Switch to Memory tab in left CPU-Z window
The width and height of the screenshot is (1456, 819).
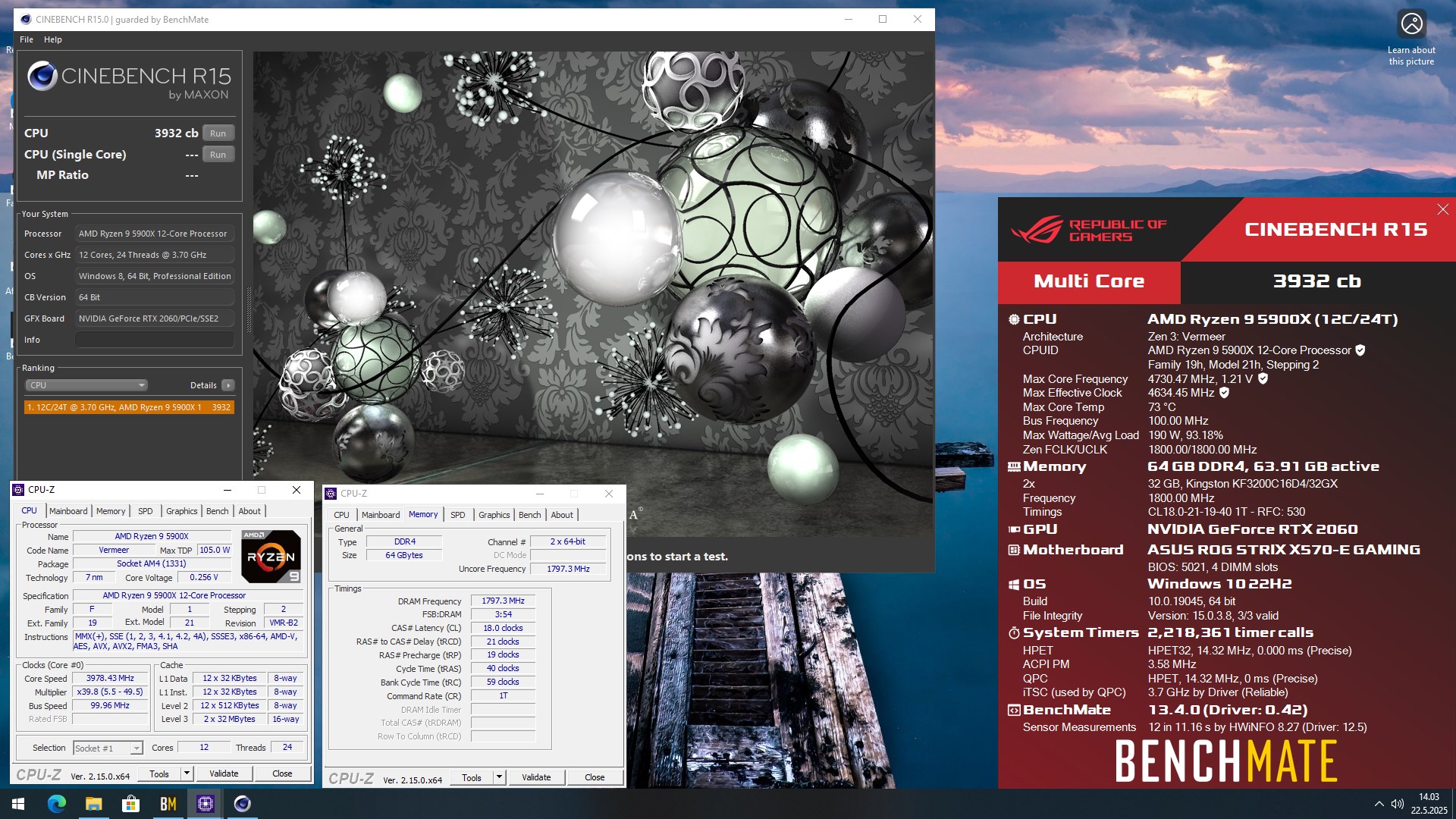click(111, 511)
